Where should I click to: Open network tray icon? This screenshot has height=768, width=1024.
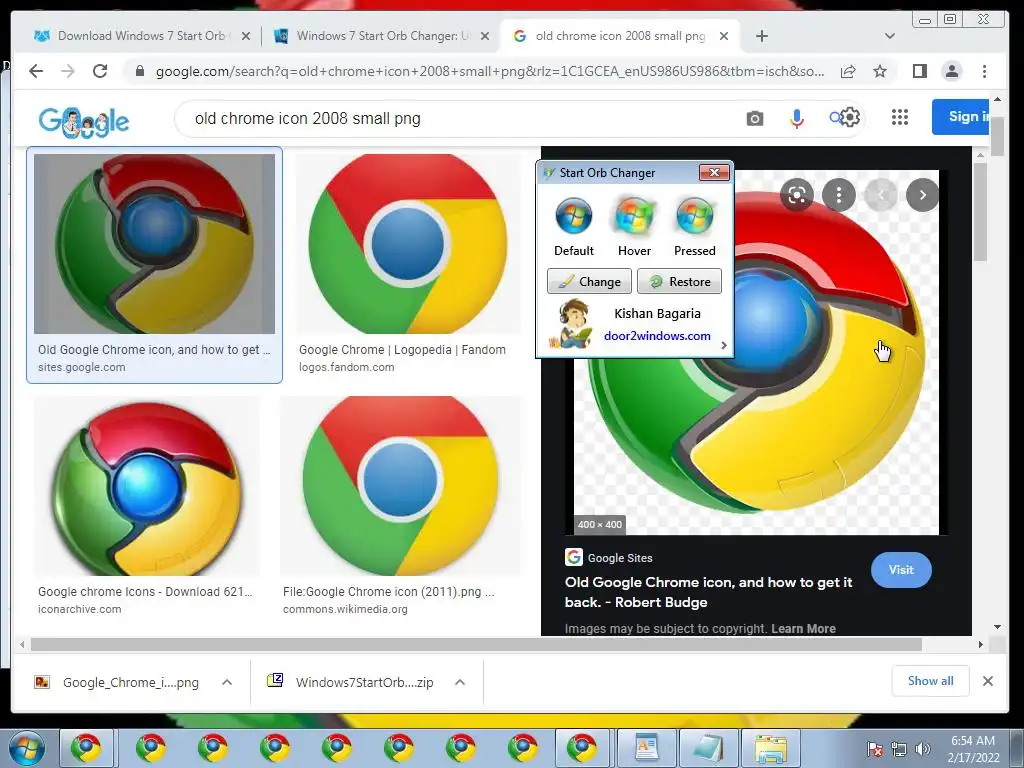[x=899, y=749]
